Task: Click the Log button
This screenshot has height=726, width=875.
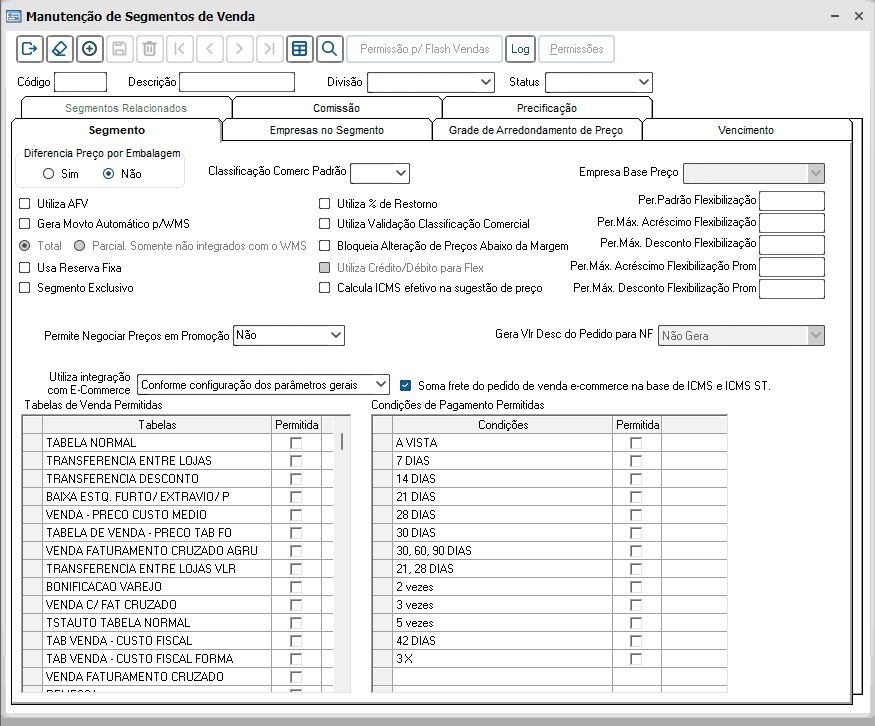Action: [x=520, y=49]
